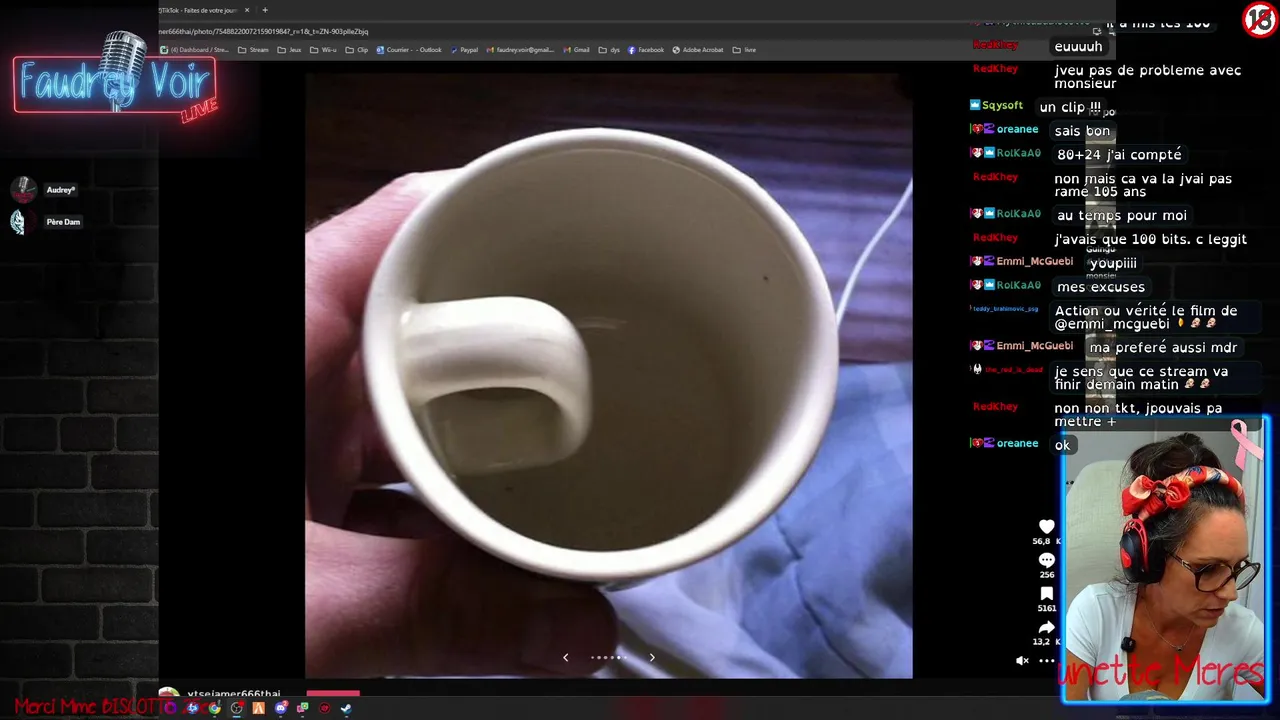Open the pink chat app in taskbar
The height and width of the screenshot is (720, 1280).
(x=302, y=708)
